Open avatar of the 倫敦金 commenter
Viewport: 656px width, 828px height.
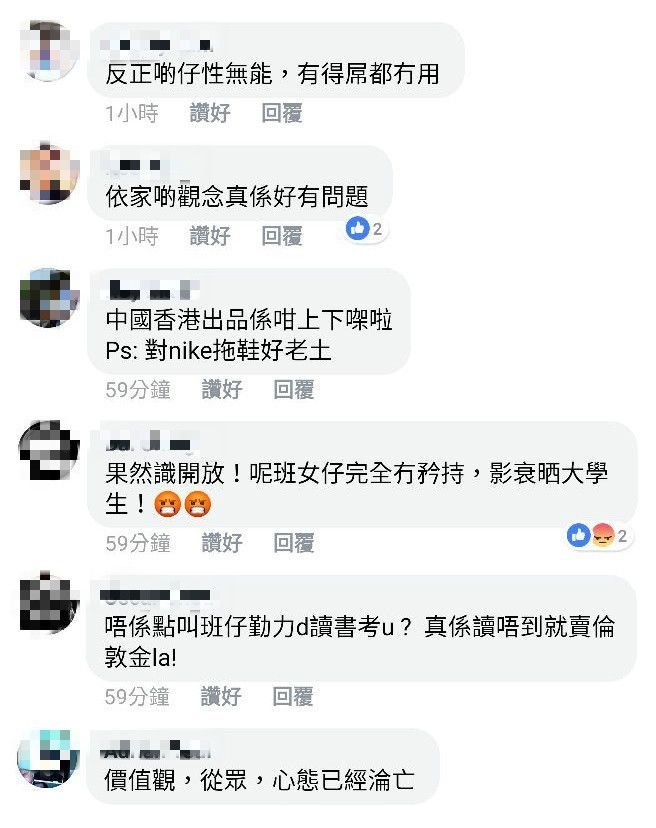49,602
